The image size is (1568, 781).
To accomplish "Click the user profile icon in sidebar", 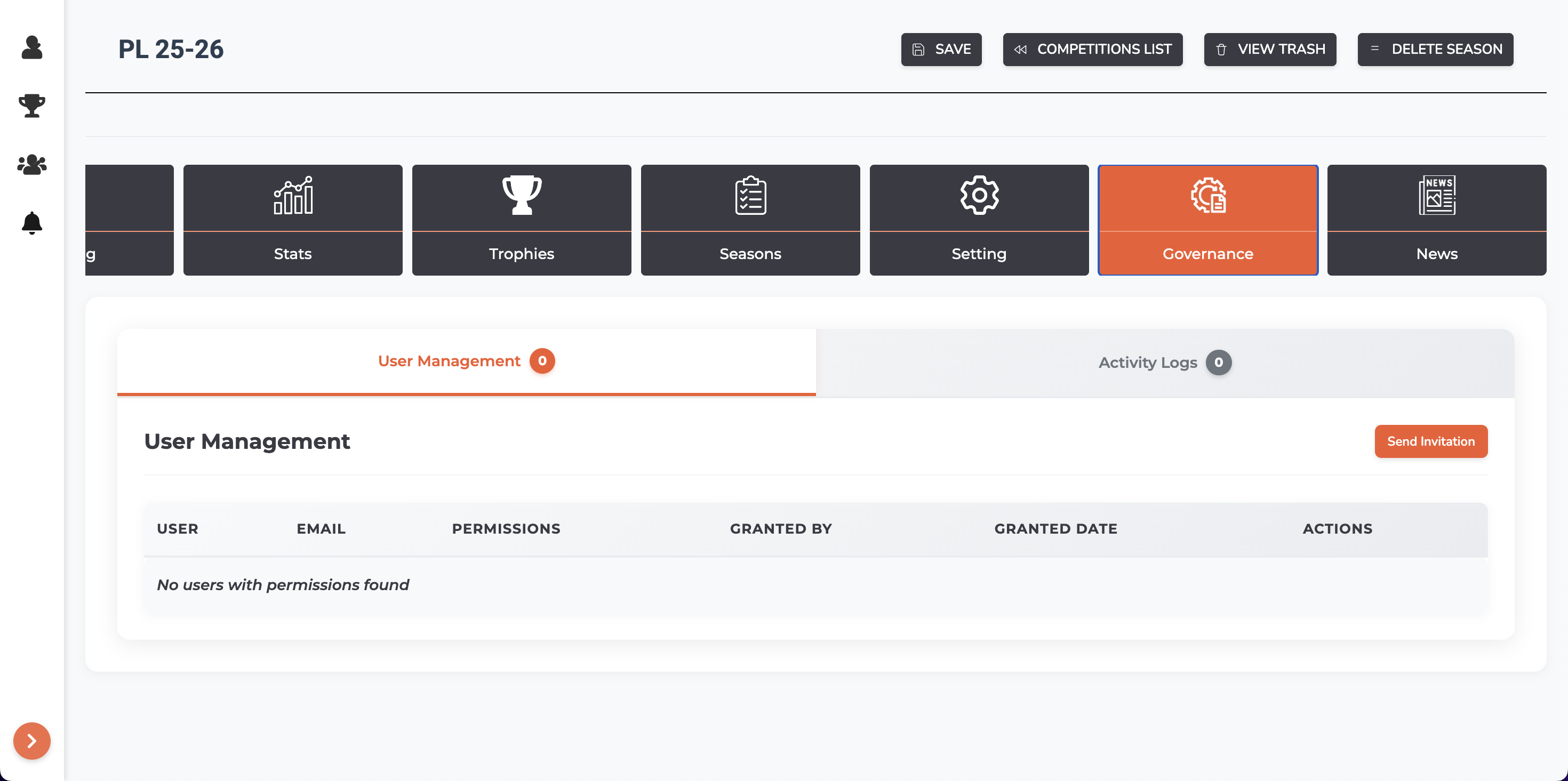I will [x=31, y=47].
